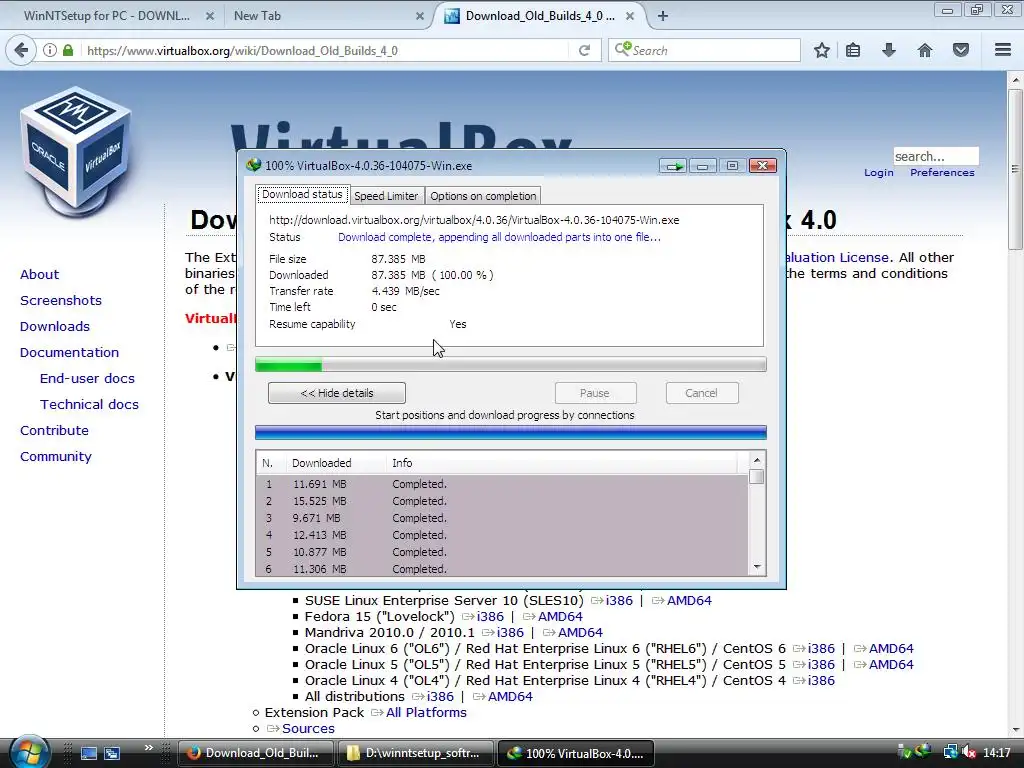Image resolution: width=1024 pixels, height=768 pixels.
Task: Click the VirtualBox cube logo
Action: tap(76, 152)
